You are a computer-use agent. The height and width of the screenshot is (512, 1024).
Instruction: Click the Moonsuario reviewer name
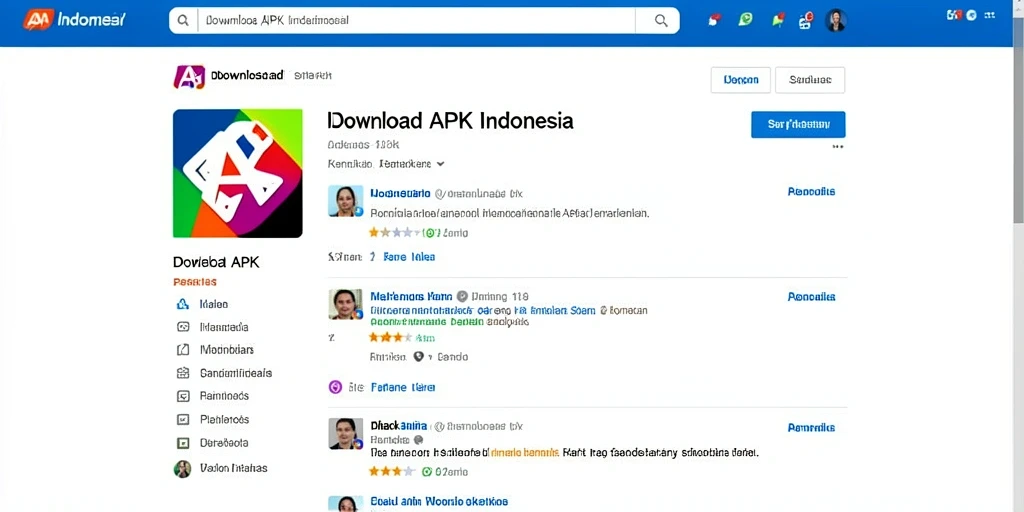pos(400,193)
